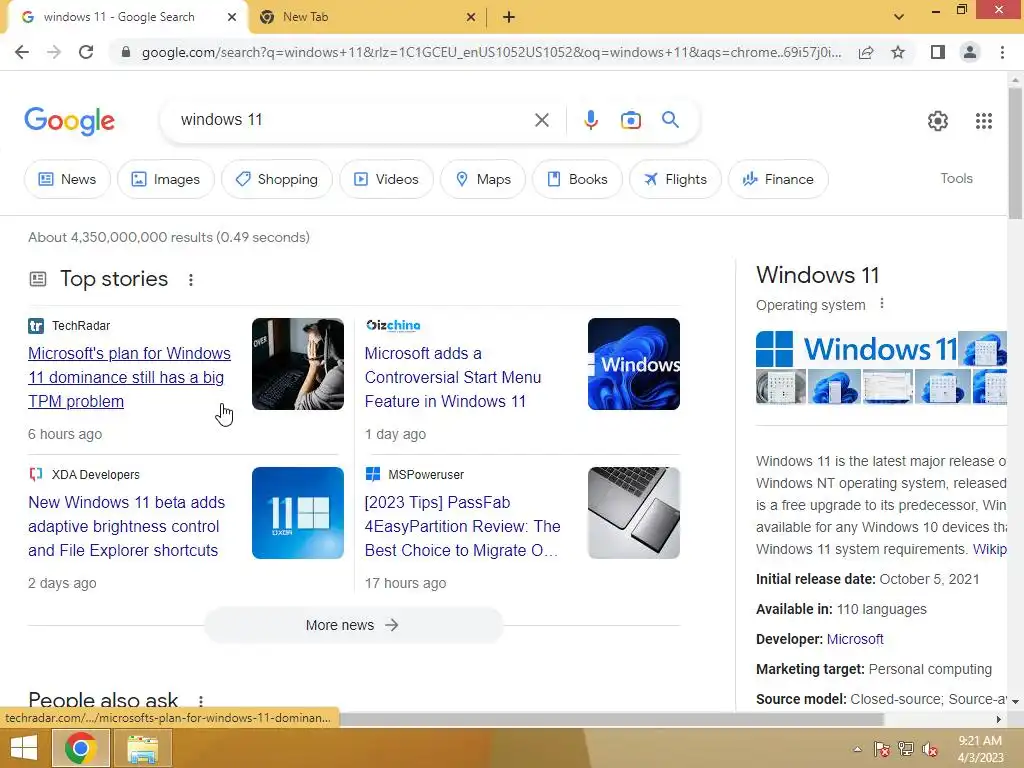The width and height of the screenshot is (1024, 768).
Task: Filter results by Finance
Action: pos(778,179)
